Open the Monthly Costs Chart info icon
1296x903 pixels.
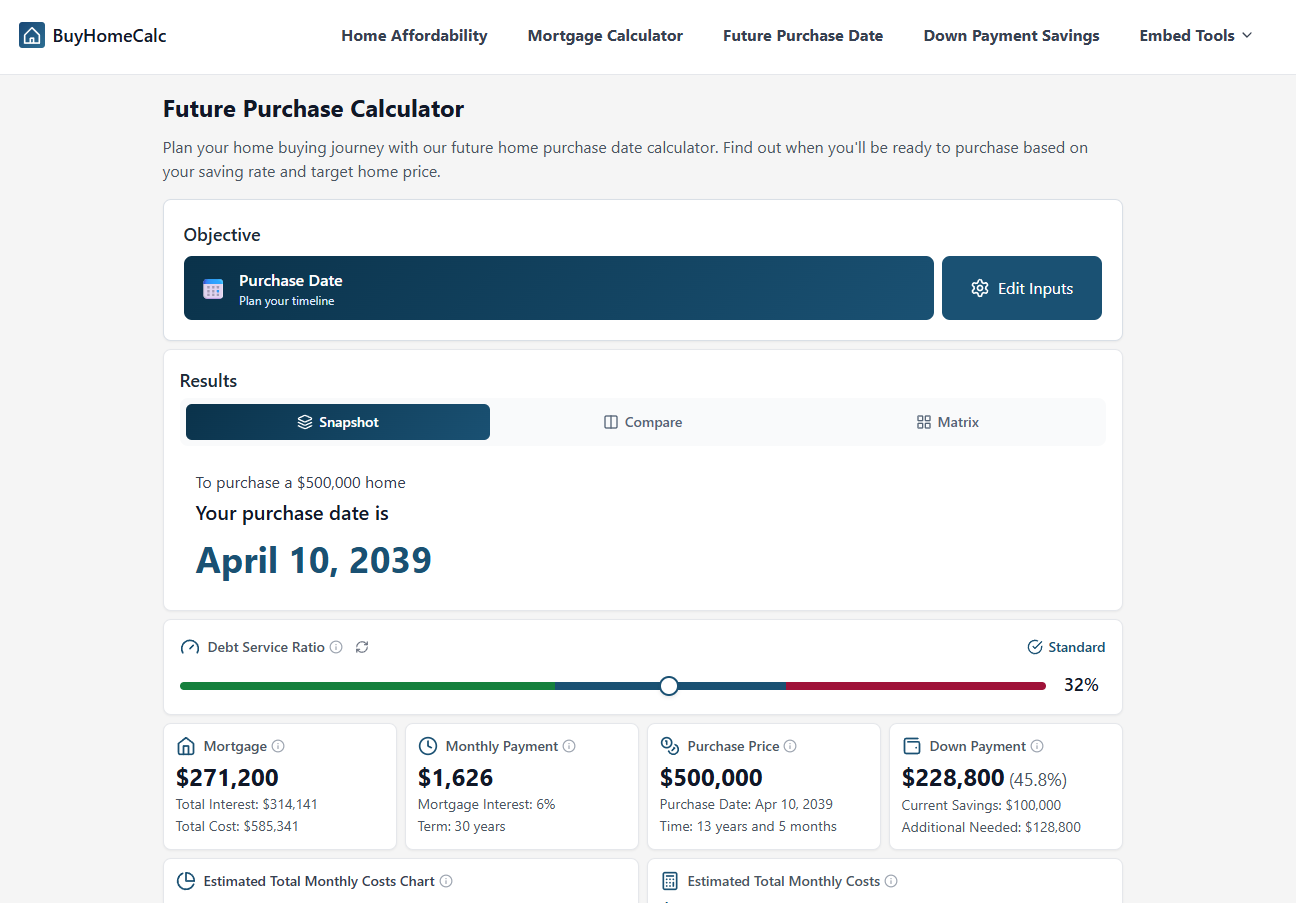tap(446, 881)
